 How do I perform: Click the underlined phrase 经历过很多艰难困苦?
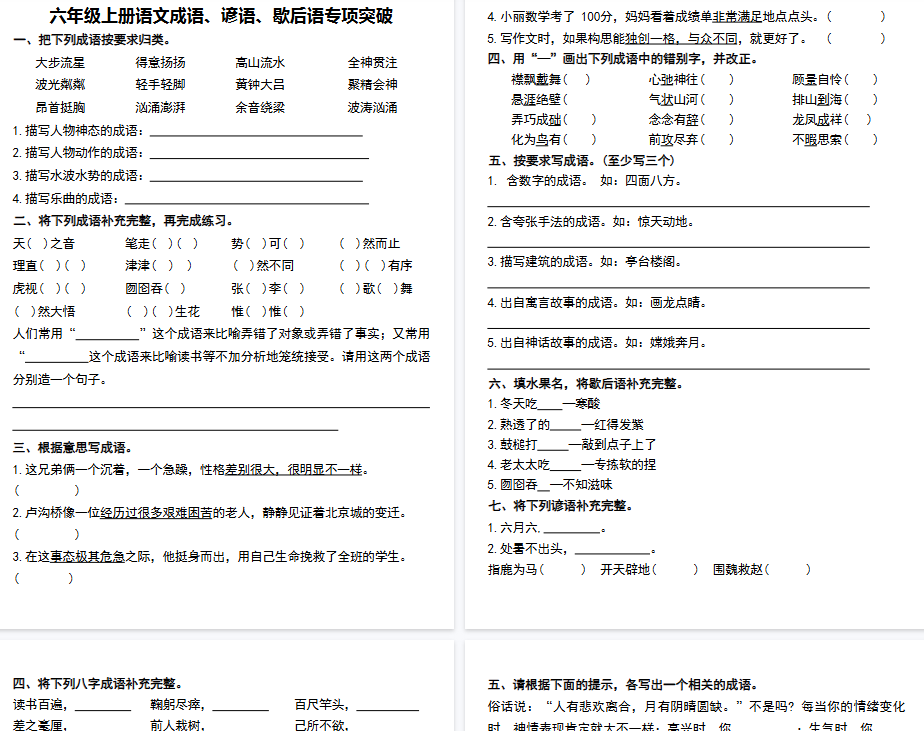pyautogui.click(x=156, y=513)
